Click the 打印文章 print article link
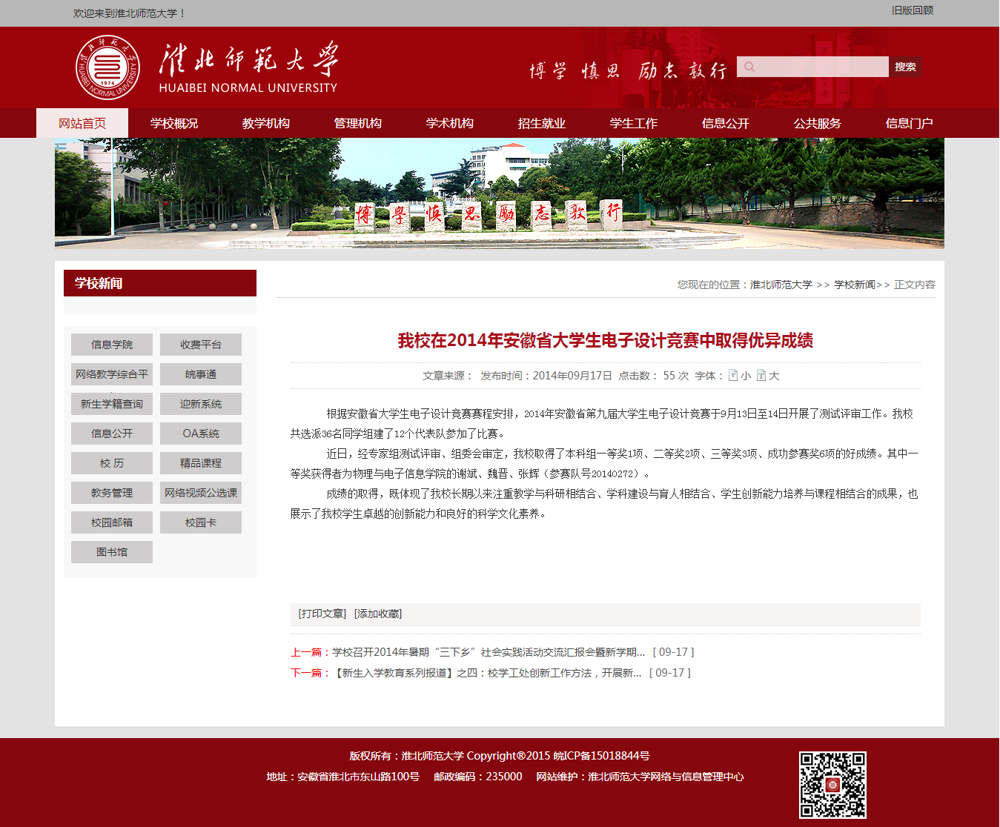The height and width of the screenshot is (827, 1000). click(321, 613)
